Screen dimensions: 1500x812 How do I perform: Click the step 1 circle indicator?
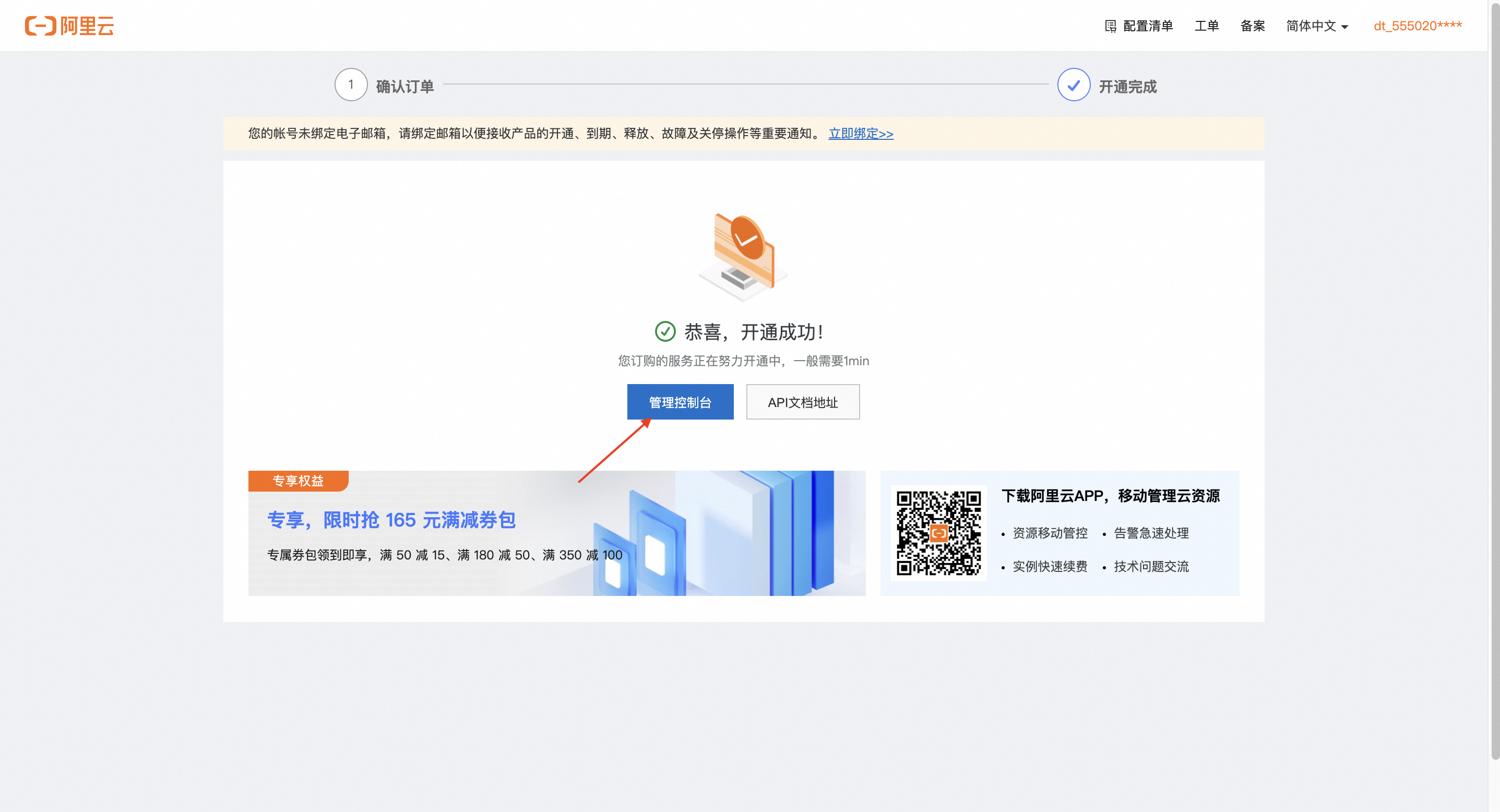tap(351, 85)
